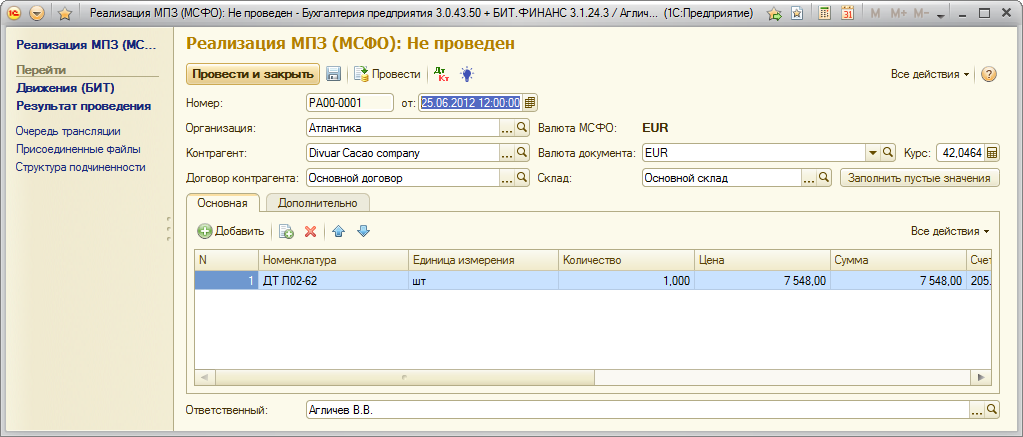Image resolution: width=1023 pixels, height=437 pixels.
Task: Open the calendar picker beside date field
Action: (530, 102)
